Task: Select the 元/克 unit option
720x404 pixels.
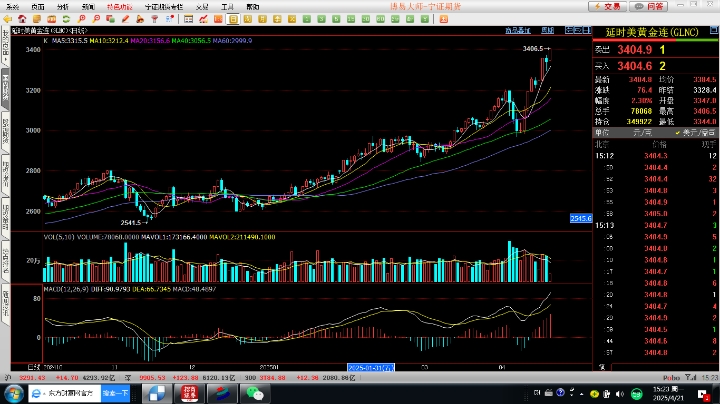Action: coord(642,131)
